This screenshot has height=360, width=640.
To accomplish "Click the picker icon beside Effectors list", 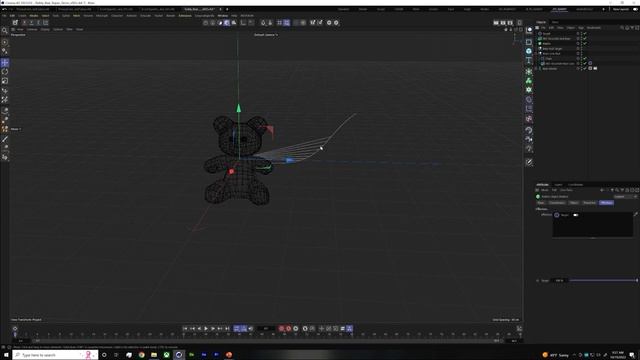I will [x=636, y=214].
